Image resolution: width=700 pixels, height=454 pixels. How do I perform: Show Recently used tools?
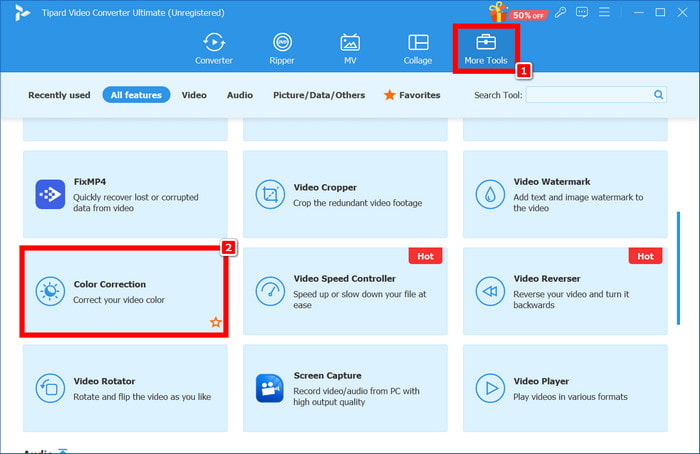pyautogui.click(x=59, y=95)
